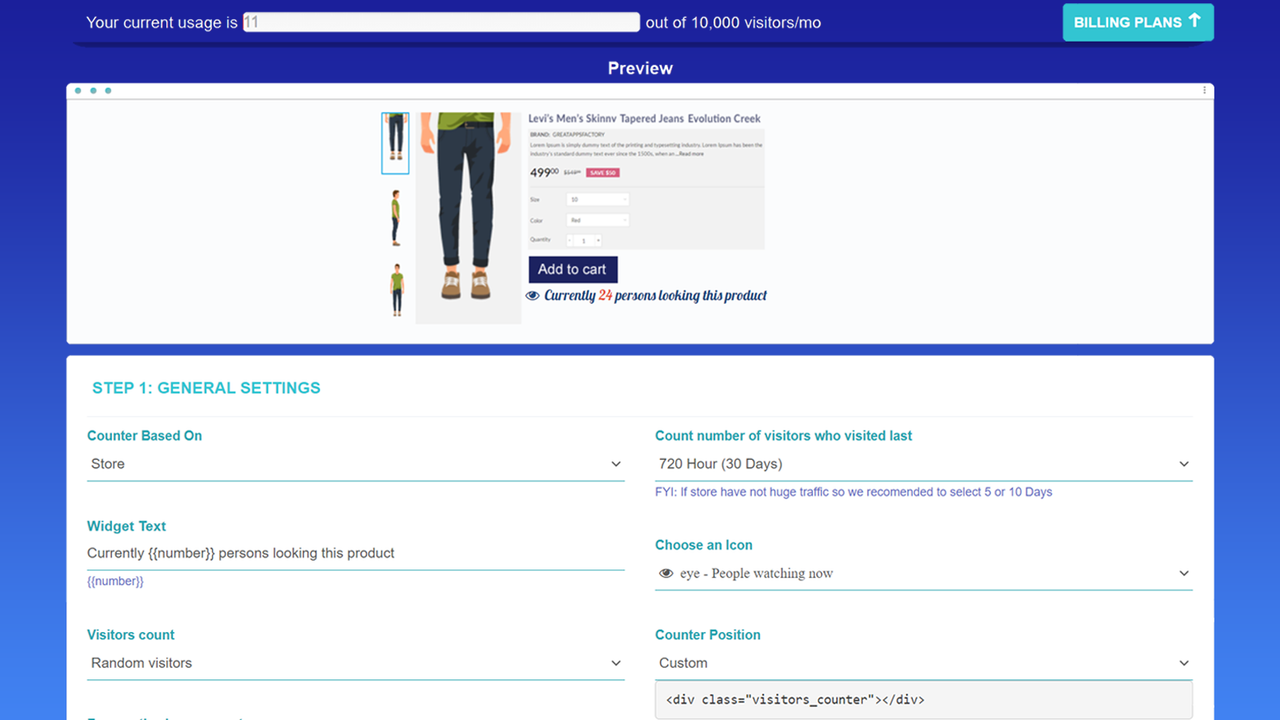This screenshot has height=720, width=1280.
Task: Click the Widget Text input field
Action: 356,553
